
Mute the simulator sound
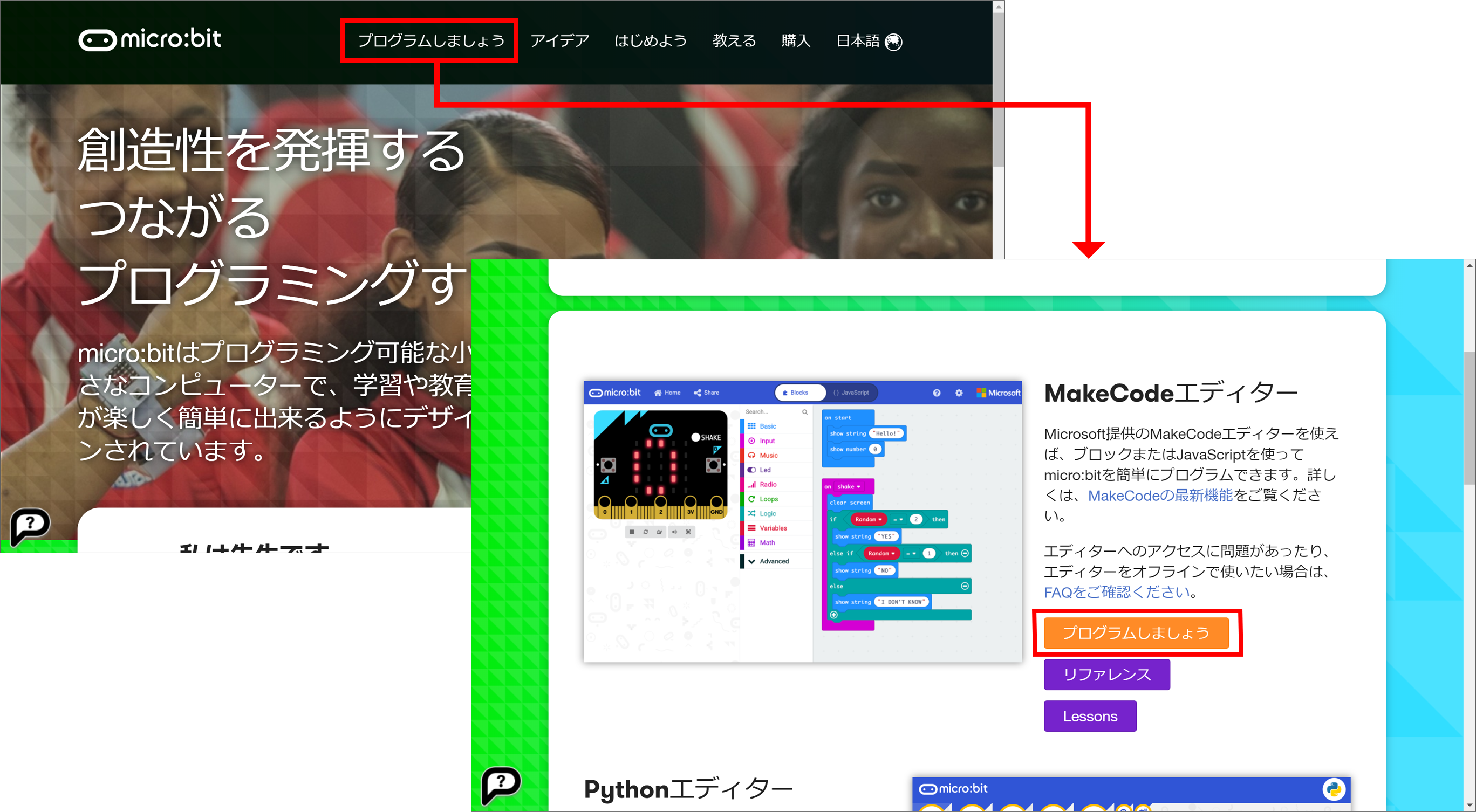click(674, 532)
